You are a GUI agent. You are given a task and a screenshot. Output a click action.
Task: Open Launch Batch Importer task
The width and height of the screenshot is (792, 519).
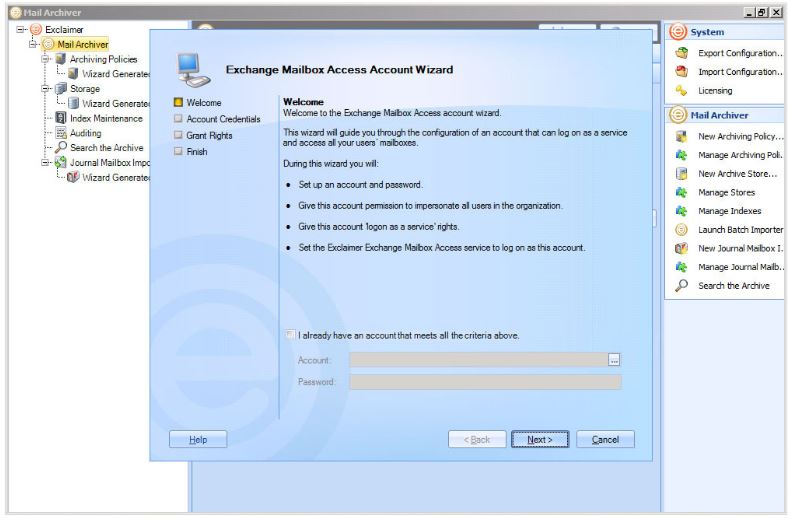[740, 230]
